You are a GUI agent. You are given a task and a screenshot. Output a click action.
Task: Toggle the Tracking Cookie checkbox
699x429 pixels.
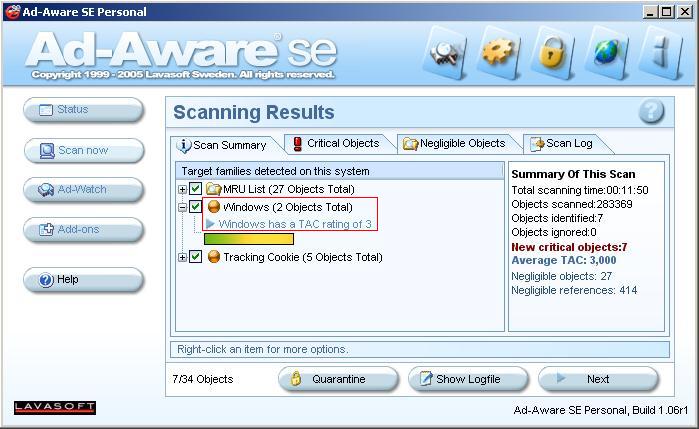tap(195, 256)
